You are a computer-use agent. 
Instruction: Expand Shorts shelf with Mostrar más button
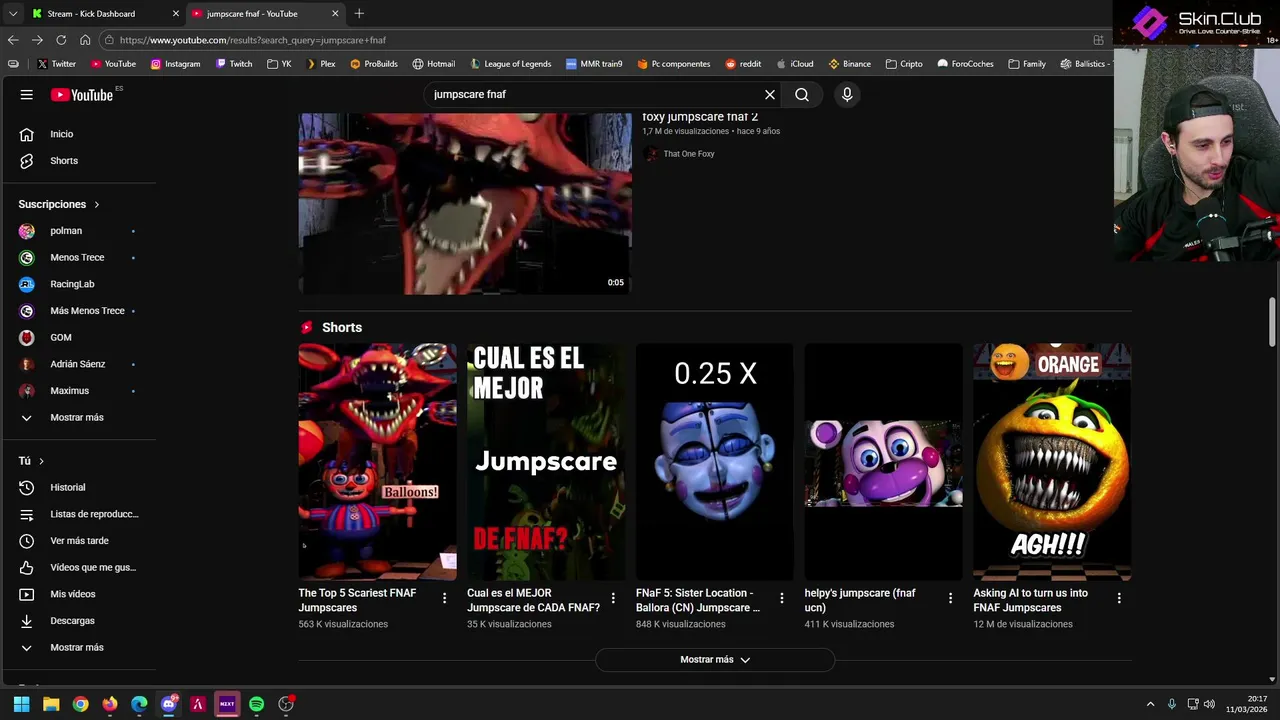coord(714,660)
